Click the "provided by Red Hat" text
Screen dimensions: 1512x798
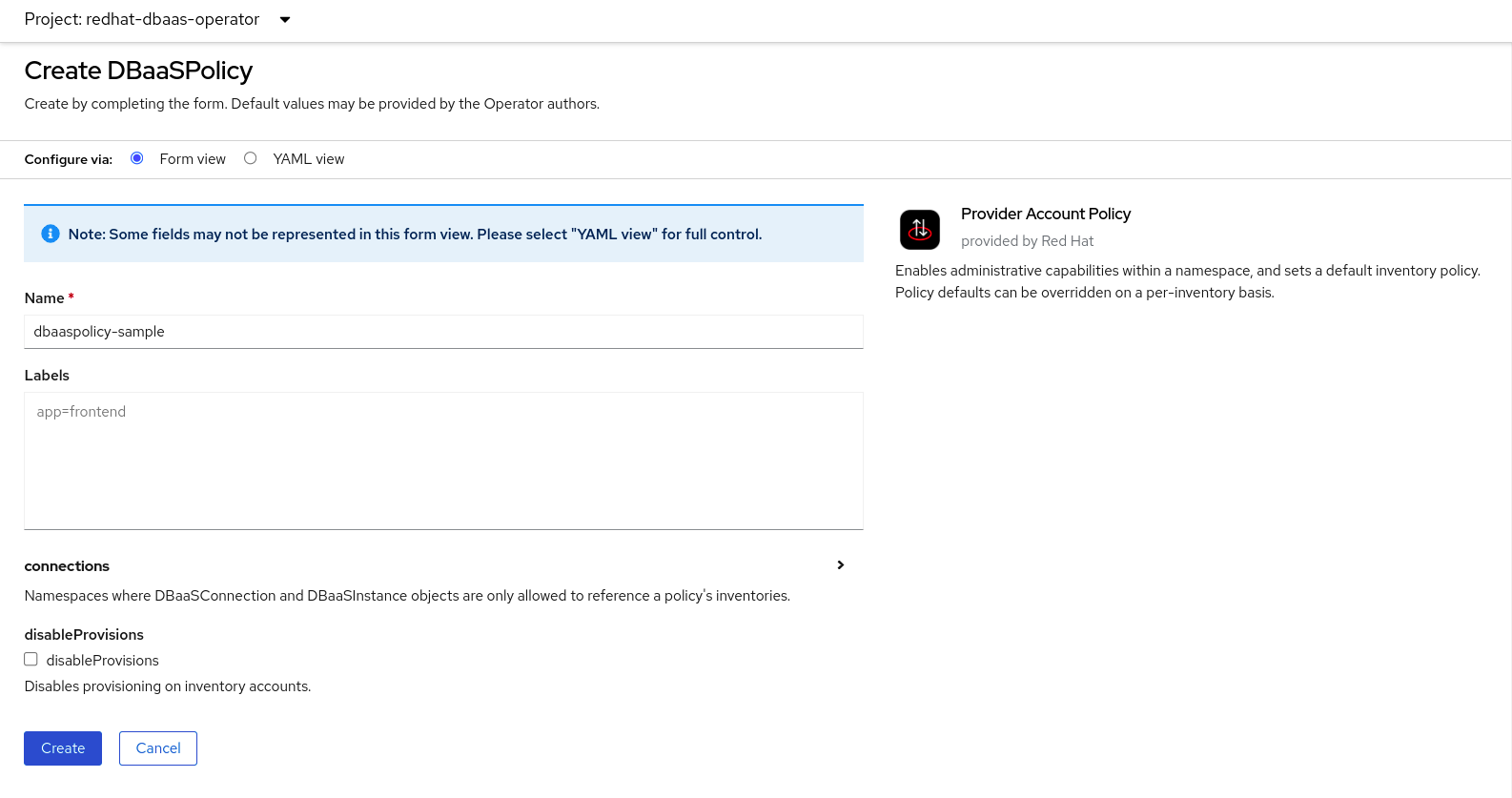(1027, 241)
